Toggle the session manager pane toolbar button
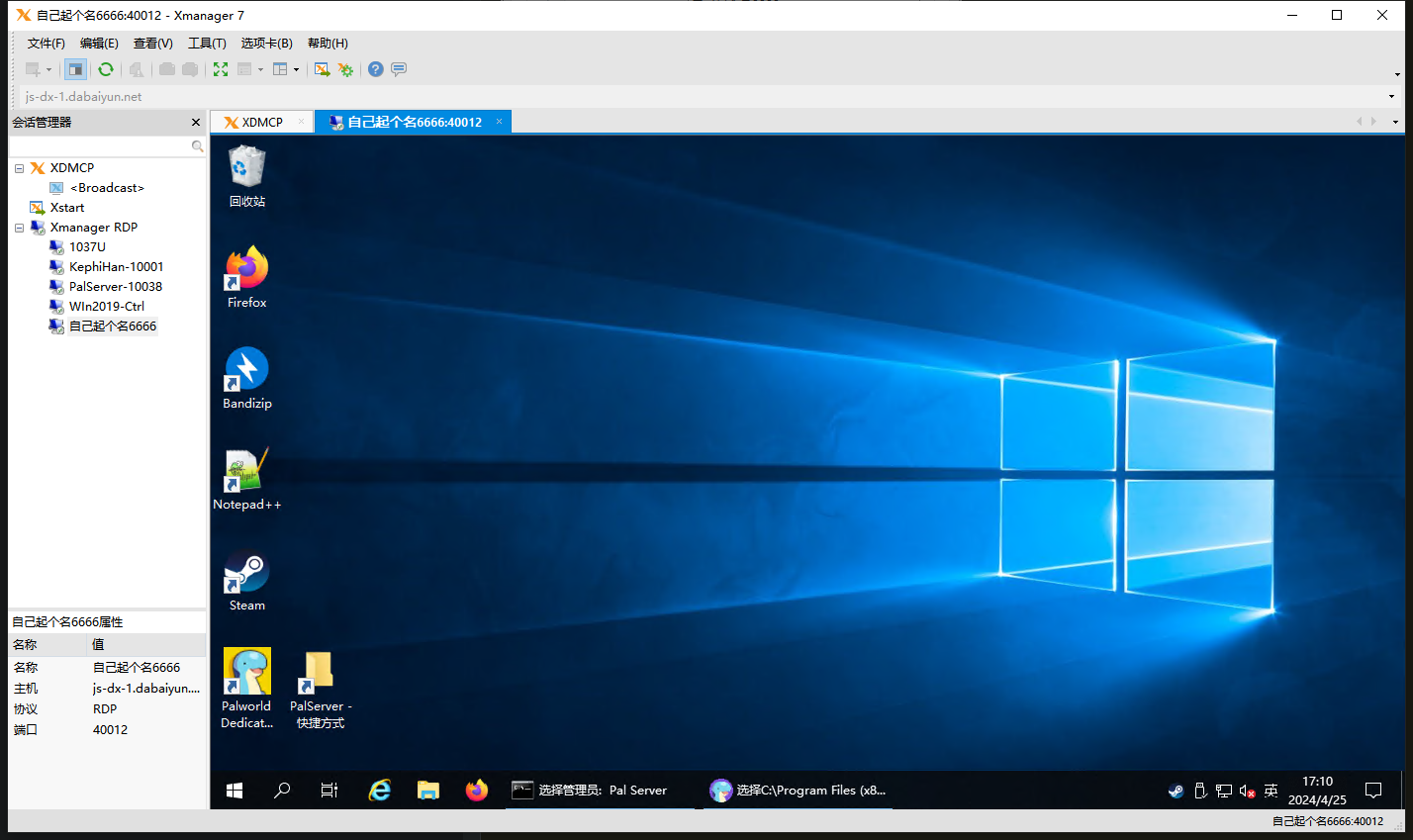Screen dimensions: 1413x840 pos(75,69)
